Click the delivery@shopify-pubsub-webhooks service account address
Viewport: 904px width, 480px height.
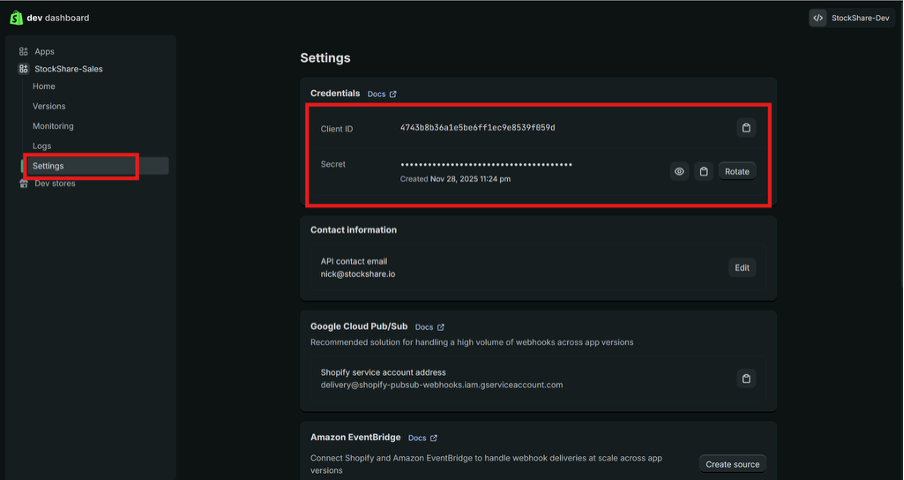click(442, 385)
